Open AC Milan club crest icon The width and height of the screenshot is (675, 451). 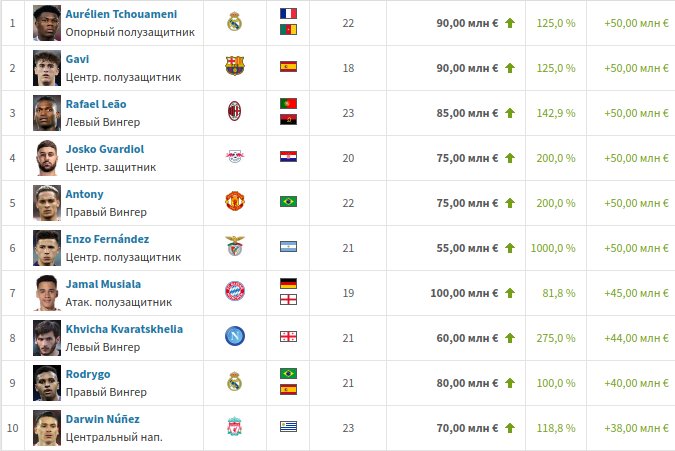235,111
